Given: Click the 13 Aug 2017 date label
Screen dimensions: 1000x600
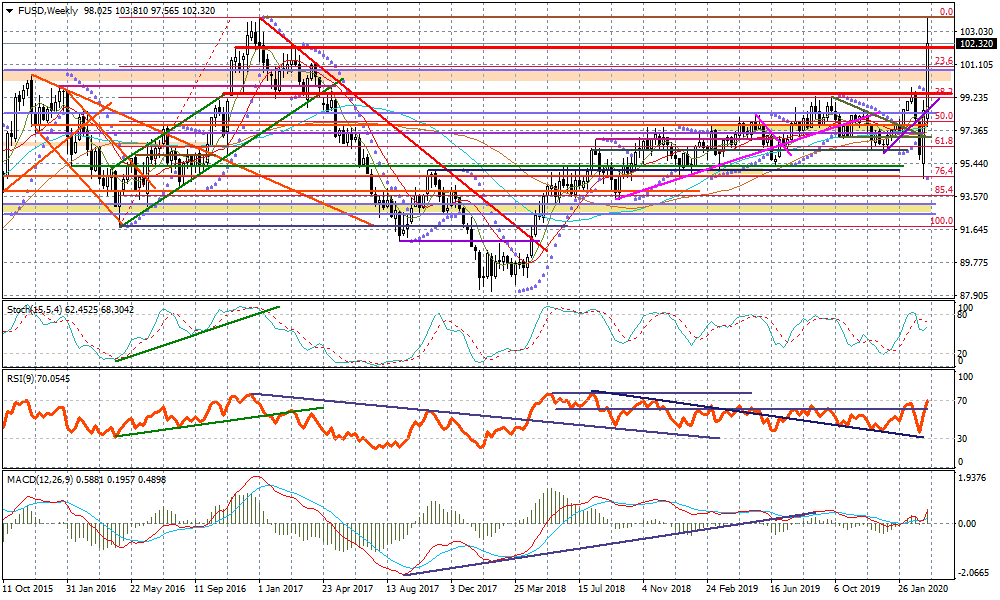Looking at the screenshot, I should 413,589.
